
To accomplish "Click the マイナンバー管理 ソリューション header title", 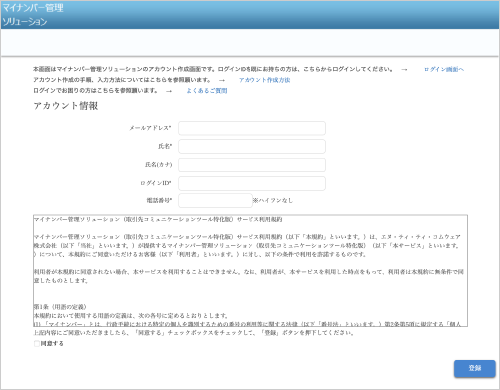I will click(x=33, y=15).
